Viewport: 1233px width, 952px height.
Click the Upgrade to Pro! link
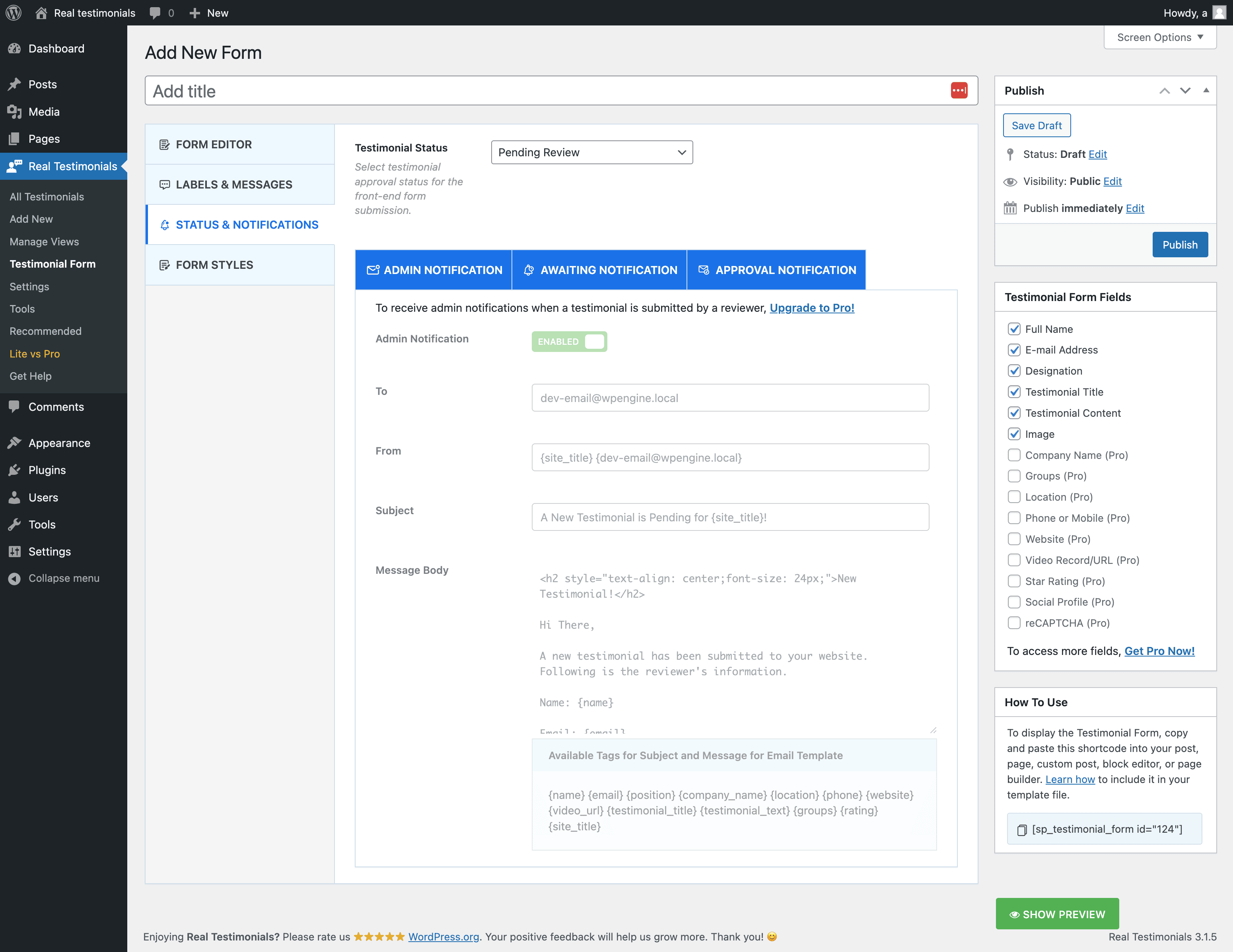[x=811, y=307]
